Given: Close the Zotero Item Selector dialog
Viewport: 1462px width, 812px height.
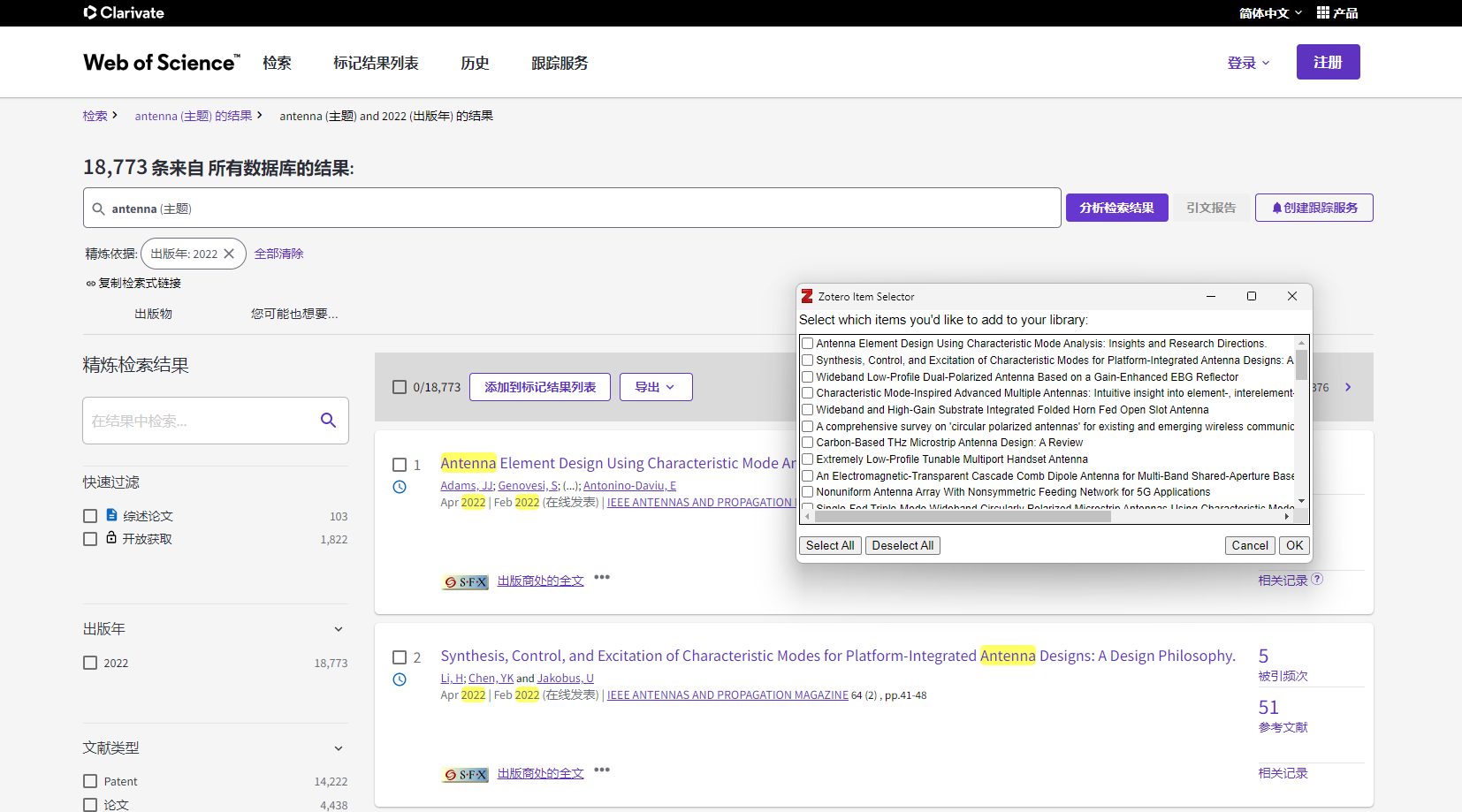Looking at the screenshot, I should pyautogui.click(x=1292, y=296).
